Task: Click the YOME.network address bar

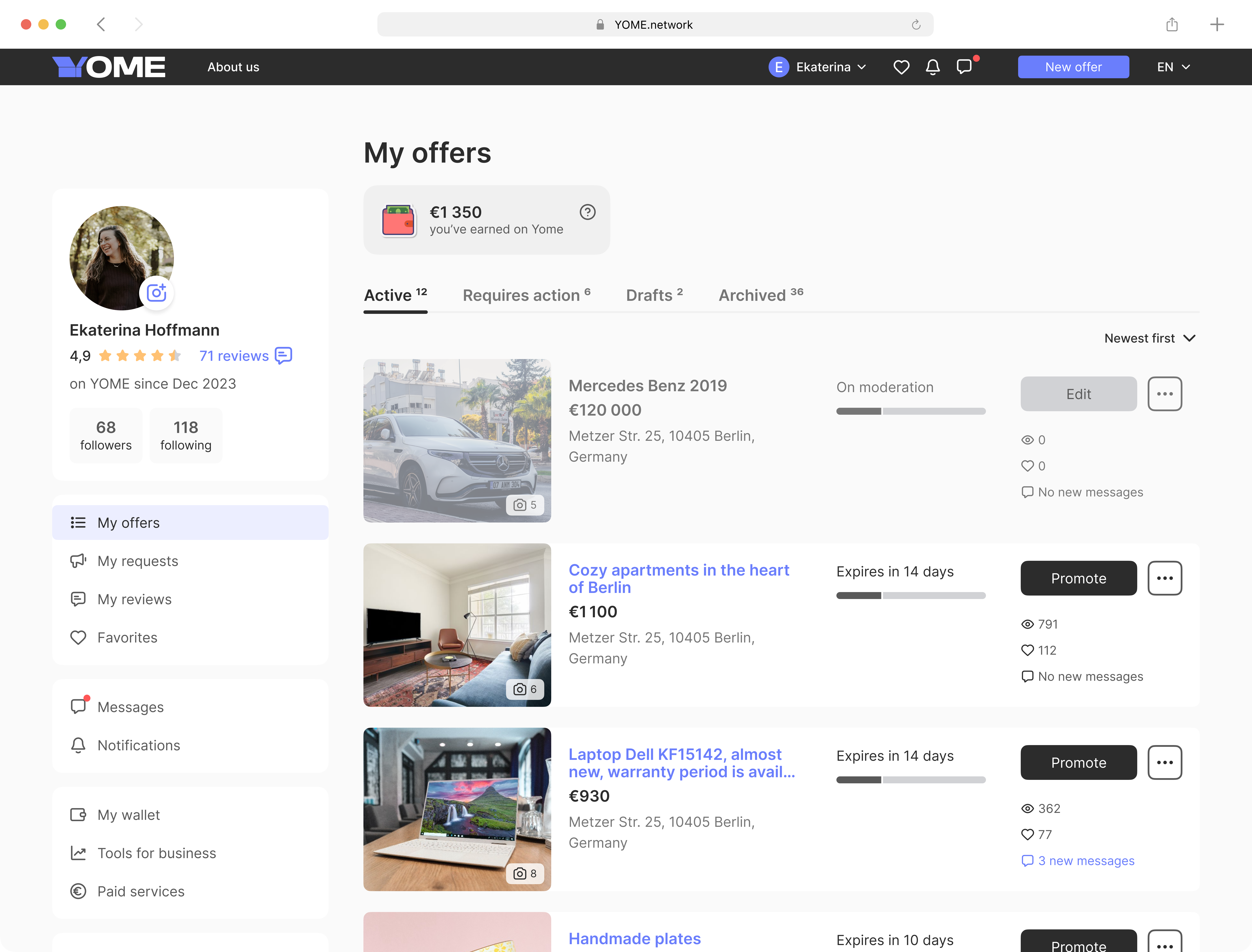Action: pos(655,24)
